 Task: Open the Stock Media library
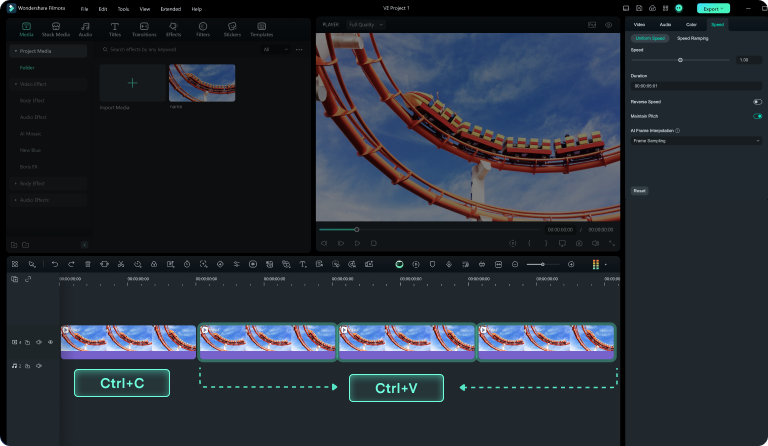click(x=56, y=29)
